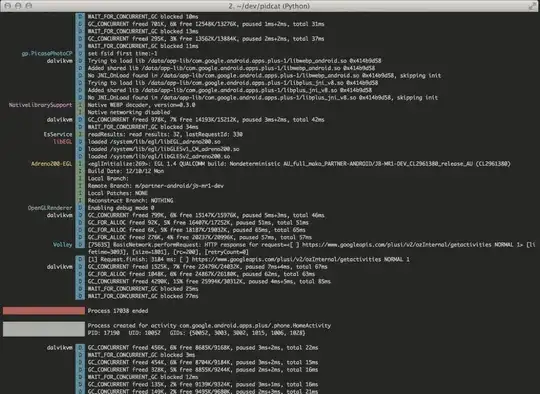This screenshot has width=540, height=394.
Task: Click the '<eglInitialize:269>: EGL 1.4 QUALCOMM build' line
Action: (299, 164)
